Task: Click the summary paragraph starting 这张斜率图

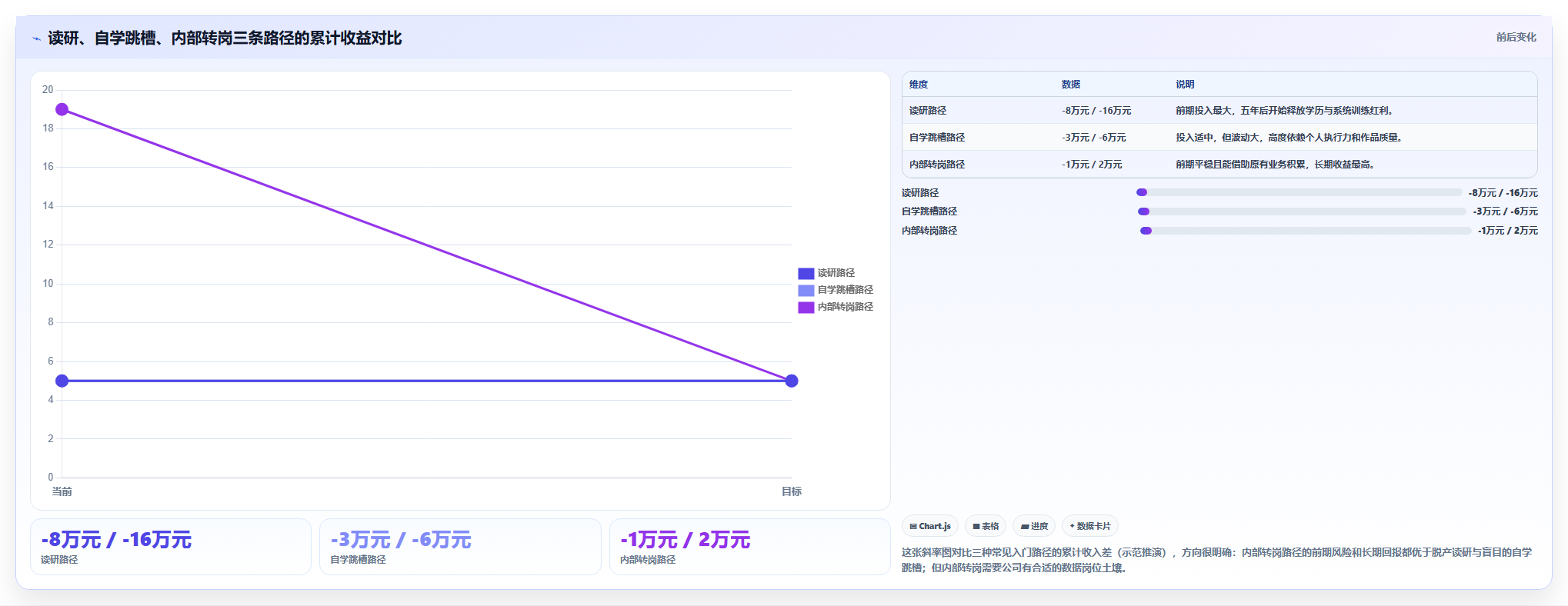Action: 1217,560
